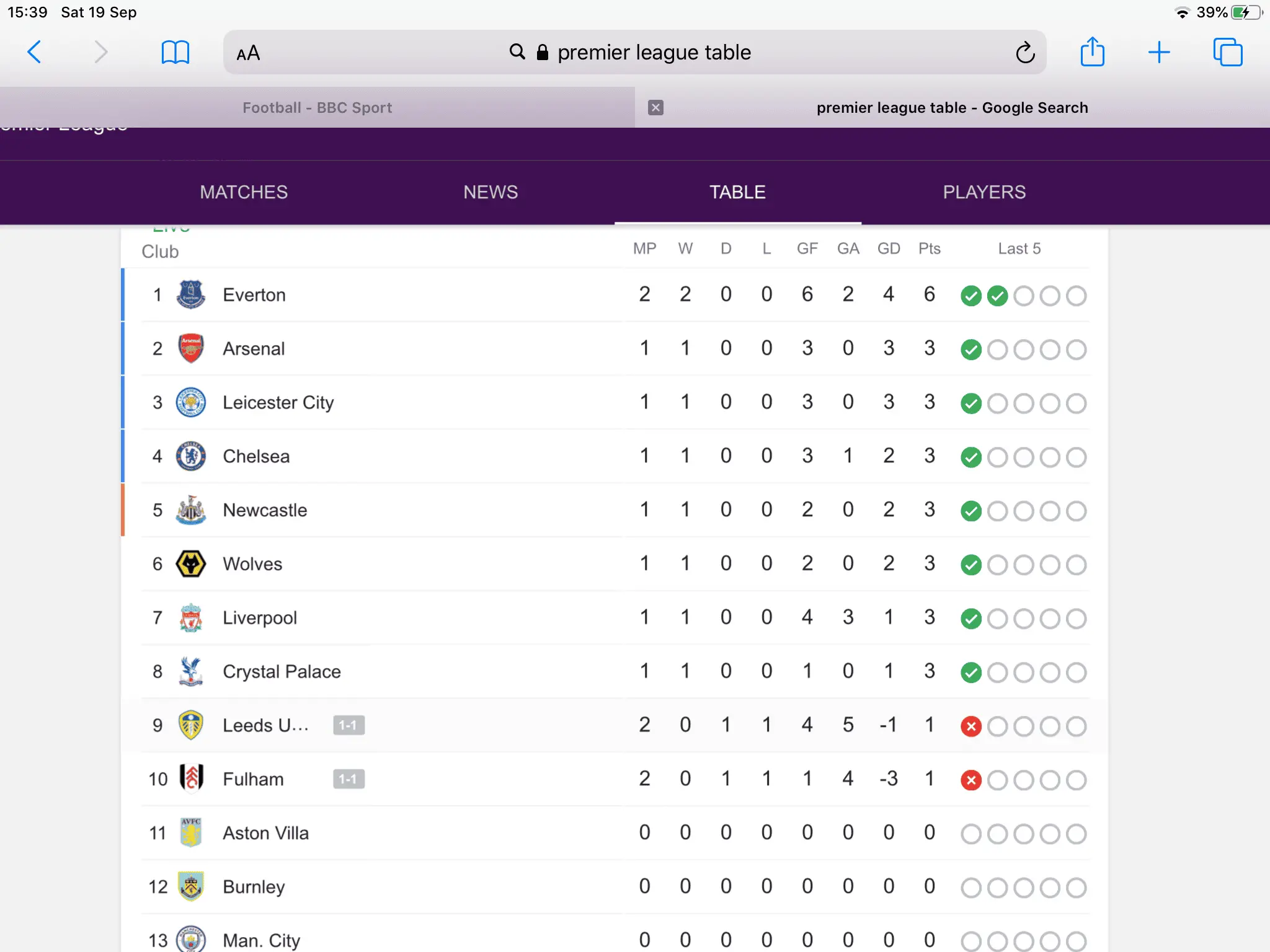Open the Arsenal team row
The width and height of the screenshot is (1270, 952).
pyautogui.click(x=254, y=349)
